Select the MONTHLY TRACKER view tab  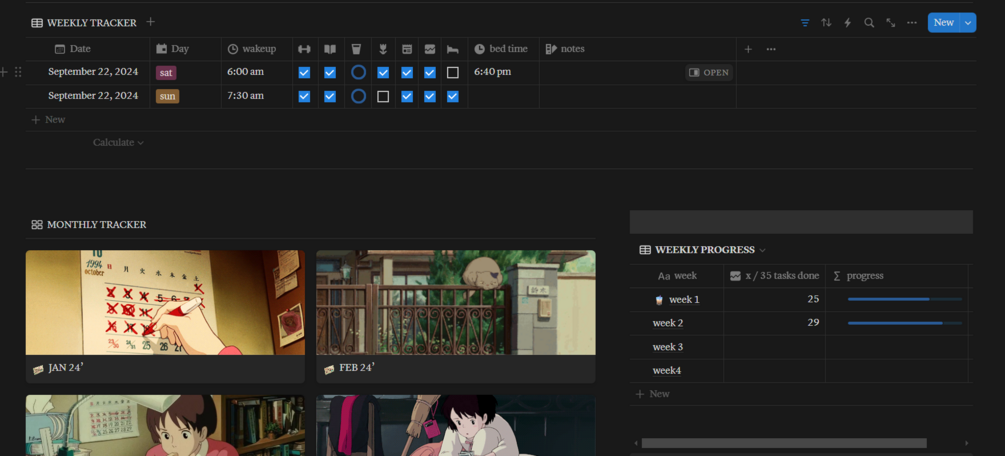[x=89, y=224]
